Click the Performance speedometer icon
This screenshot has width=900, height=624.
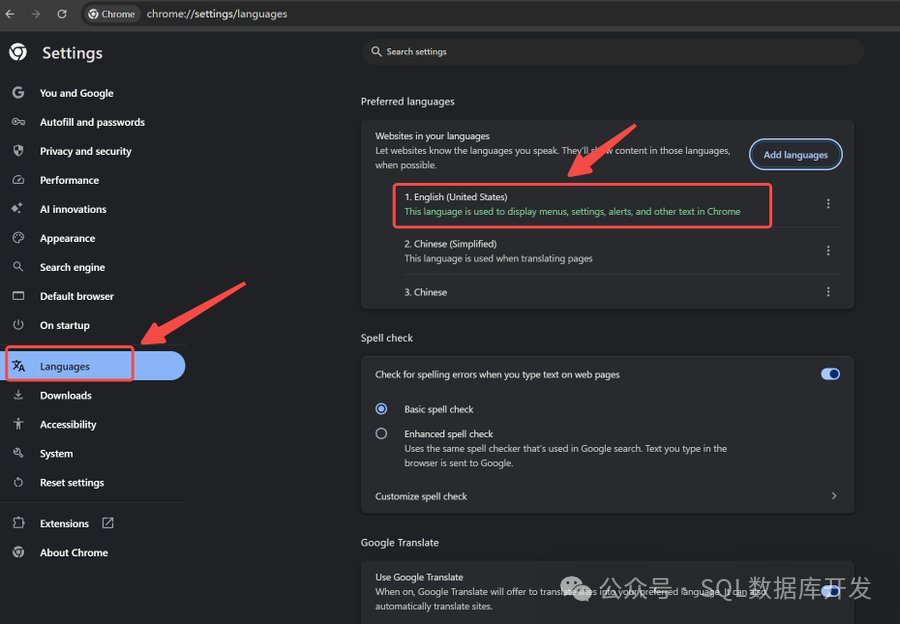[x=21, y=180]
